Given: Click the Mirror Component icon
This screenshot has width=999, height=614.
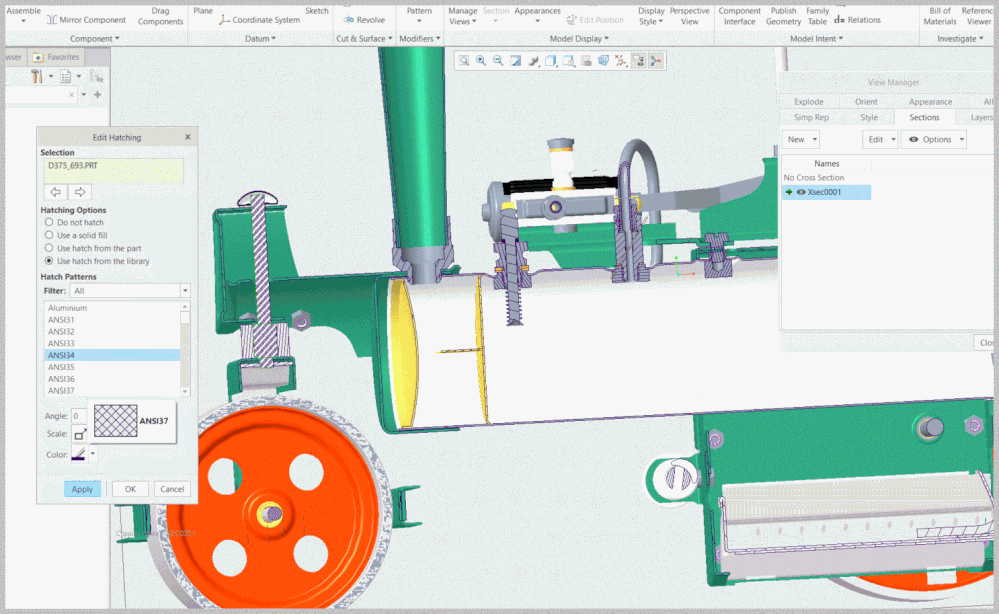Looking at the screenshot, I should (x=52, y=20).
